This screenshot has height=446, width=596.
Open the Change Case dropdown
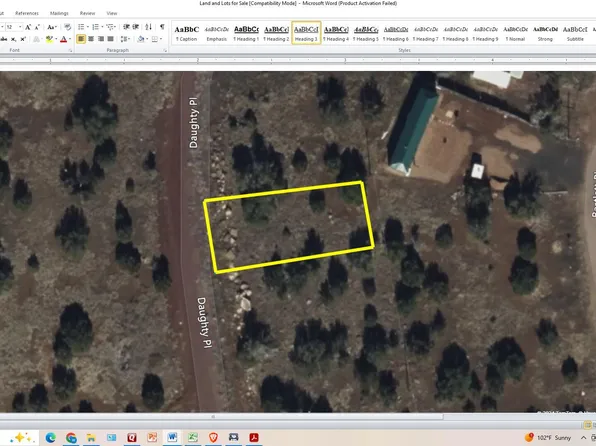pyautogui.click(x=52, y=27)
